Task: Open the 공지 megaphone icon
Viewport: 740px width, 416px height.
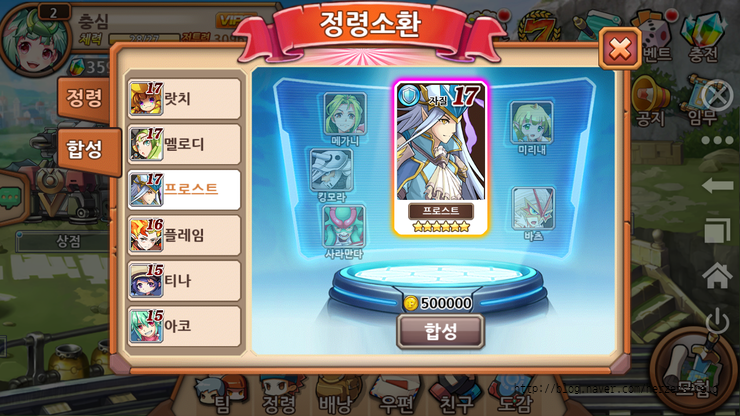Action: (650, 101)
